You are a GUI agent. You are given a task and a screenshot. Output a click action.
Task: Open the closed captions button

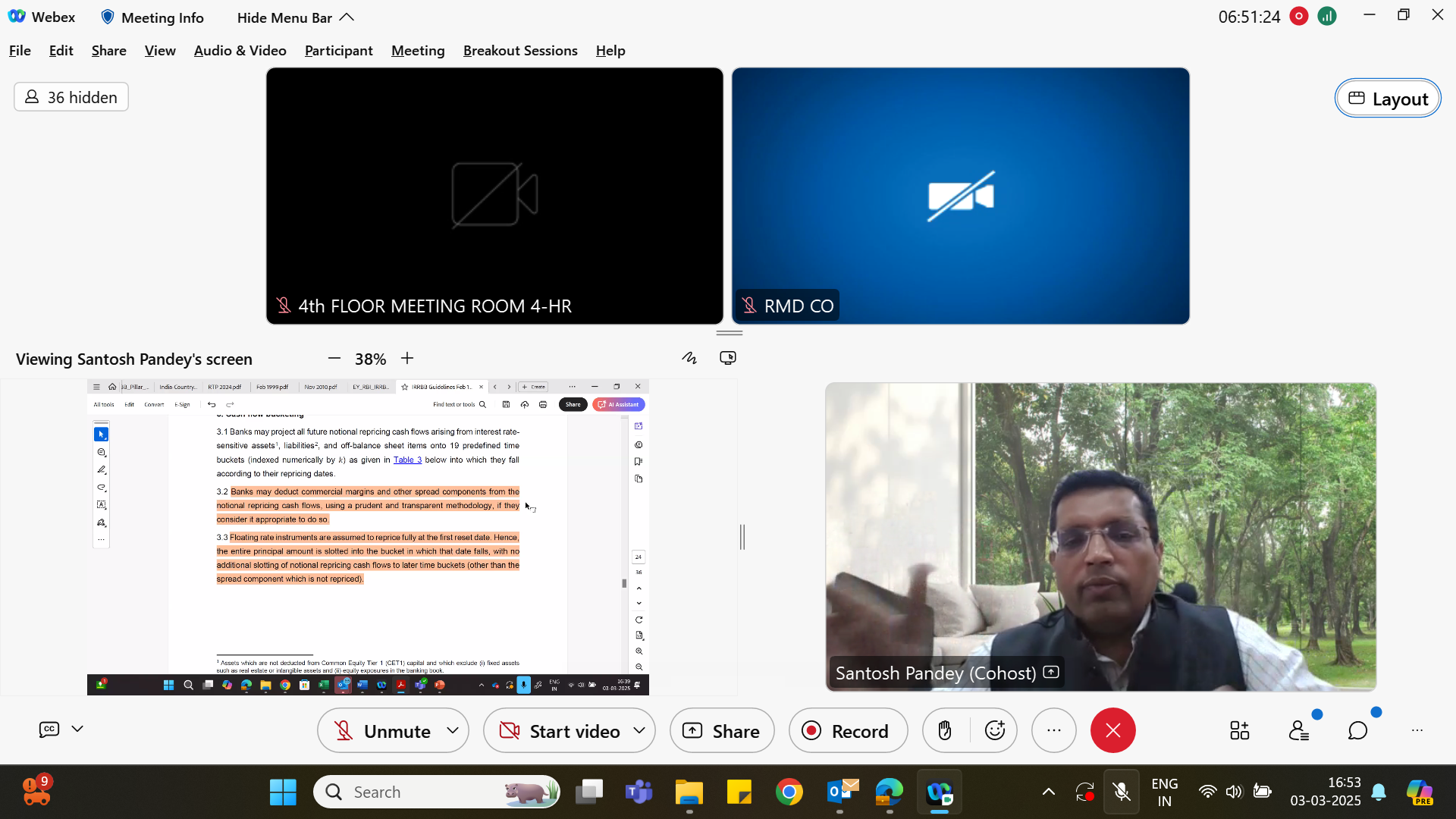pyautogui.click(x=49, y=730)
